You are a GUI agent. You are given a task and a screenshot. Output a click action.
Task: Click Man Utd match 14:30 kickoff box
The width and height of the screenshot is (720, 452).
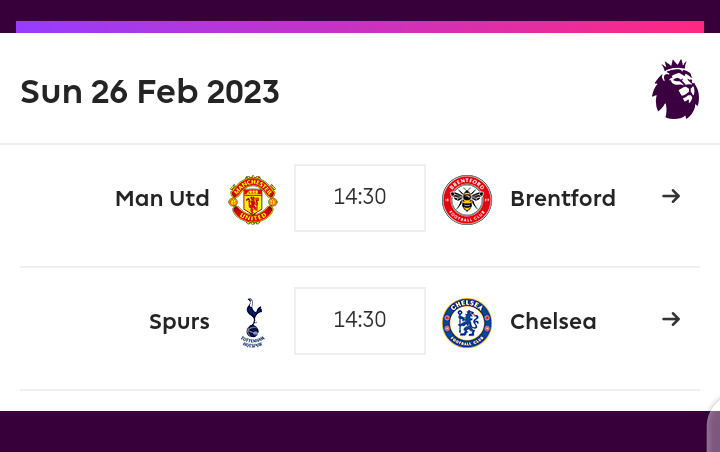(360, 198)
